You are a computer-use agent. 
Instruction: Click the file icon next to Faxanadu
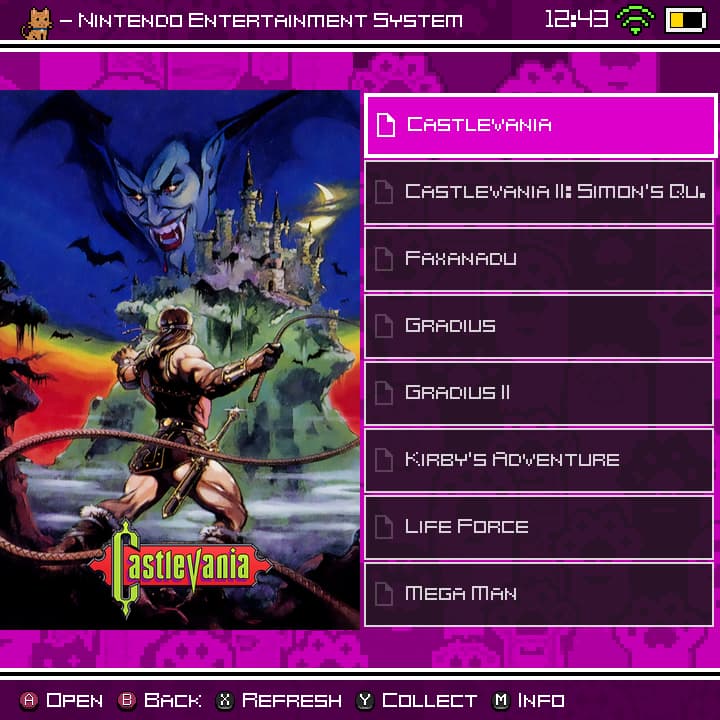click(383, 259)
